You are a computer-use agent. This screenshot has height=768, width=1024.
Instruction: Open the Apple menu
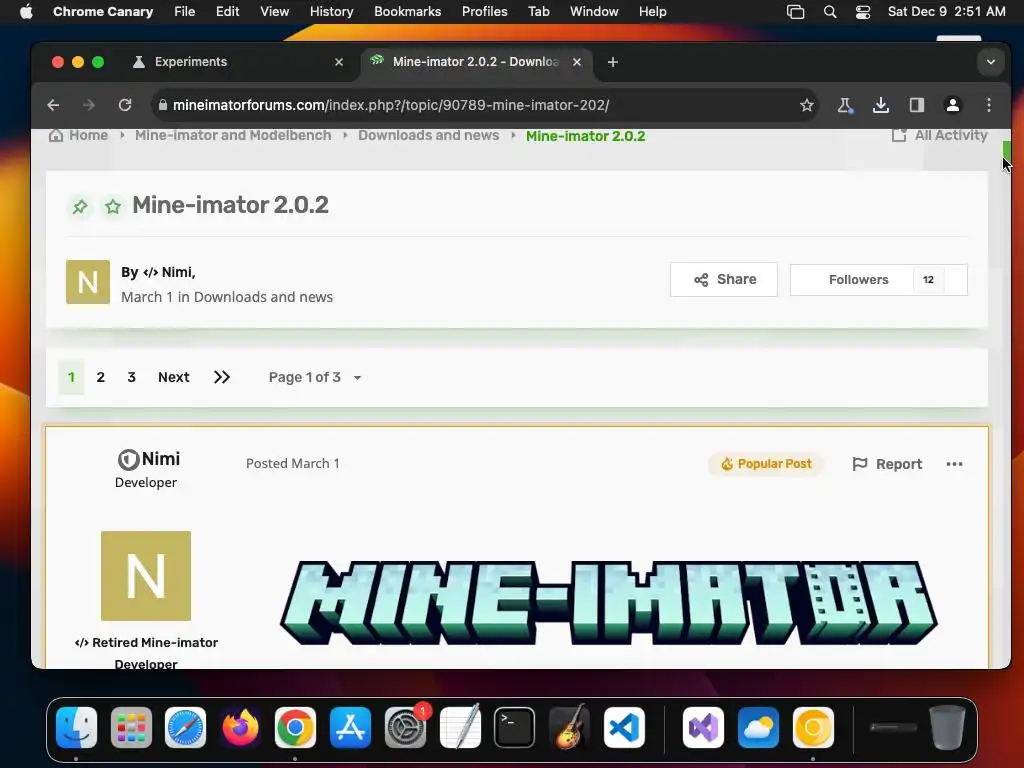[26, 11]
